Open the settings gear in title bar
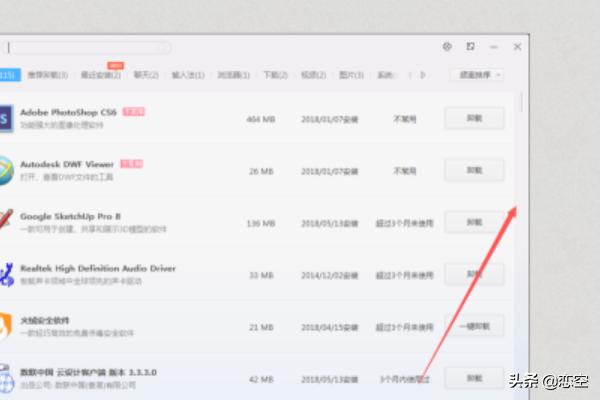600x400 pixels. point(447,46)
